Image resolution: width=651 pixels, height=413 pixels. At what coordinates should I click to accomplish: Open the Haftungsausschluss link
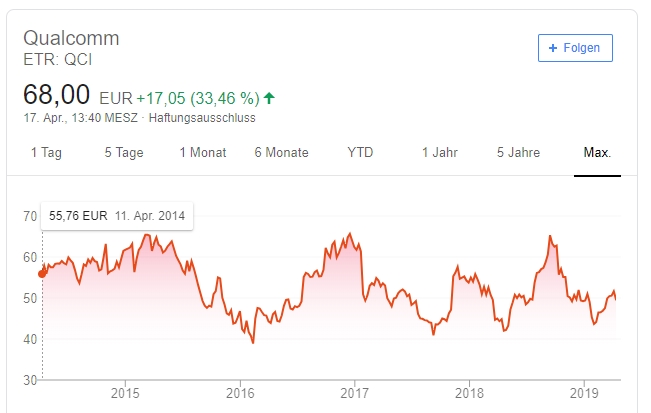click(202, 118)
